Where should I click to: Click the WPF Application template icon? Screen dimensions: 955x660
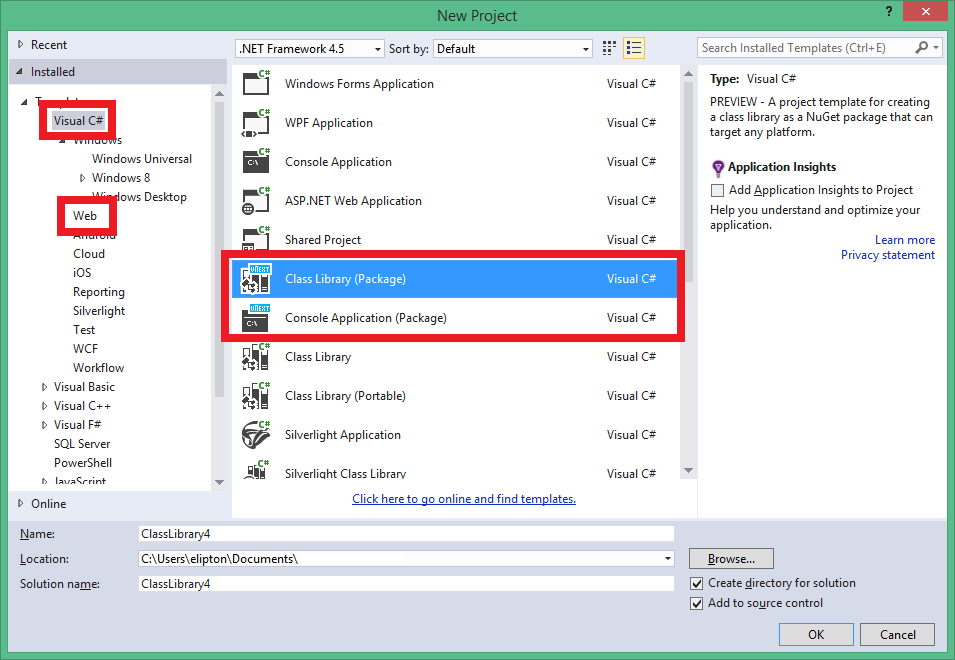pyautogui.click(x=256, y=122)
